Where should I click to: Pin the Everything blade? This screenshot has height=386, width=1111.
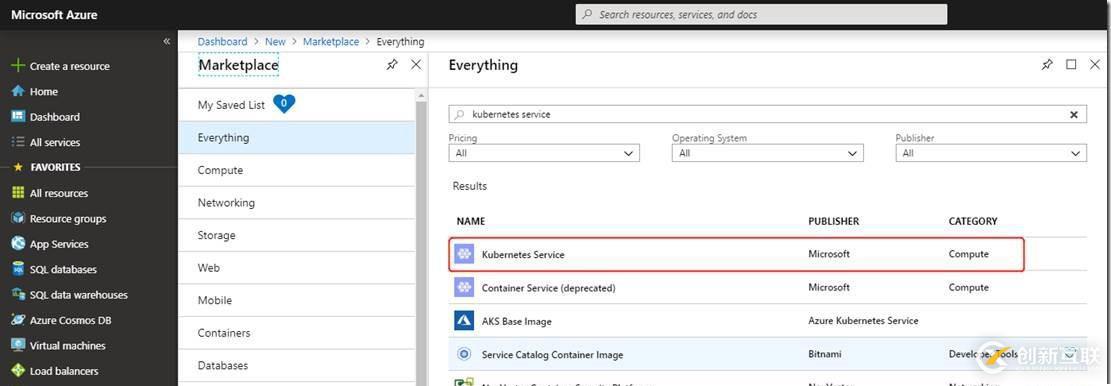(1047, 64)
